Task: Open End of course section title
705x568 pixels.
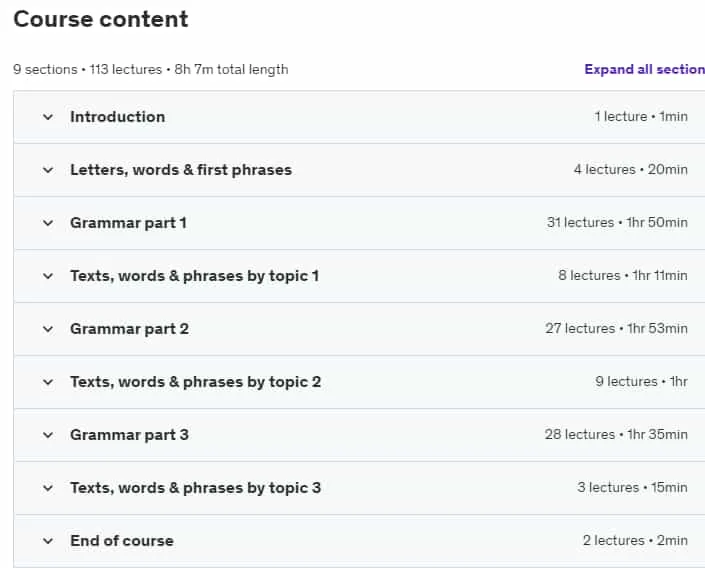Action: click(122, 541)
